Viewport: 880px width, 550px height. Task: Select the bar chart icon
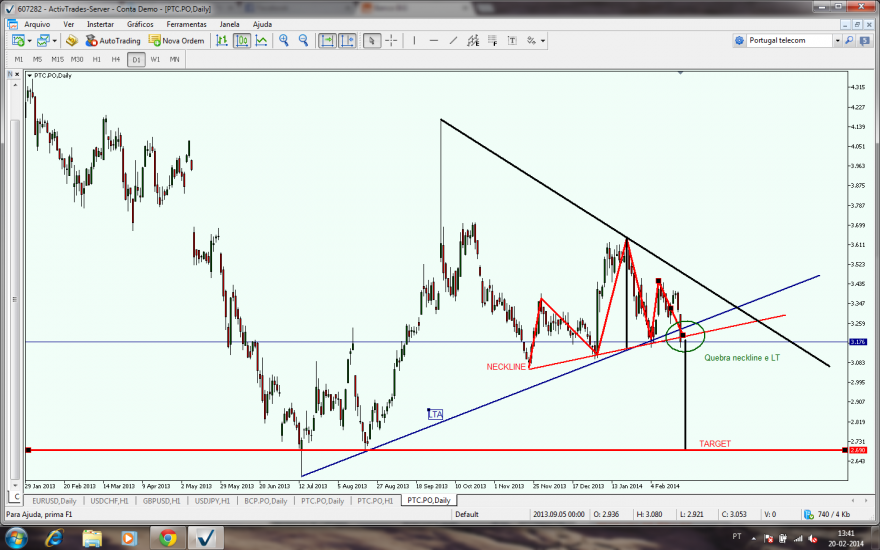coord(222,40)
